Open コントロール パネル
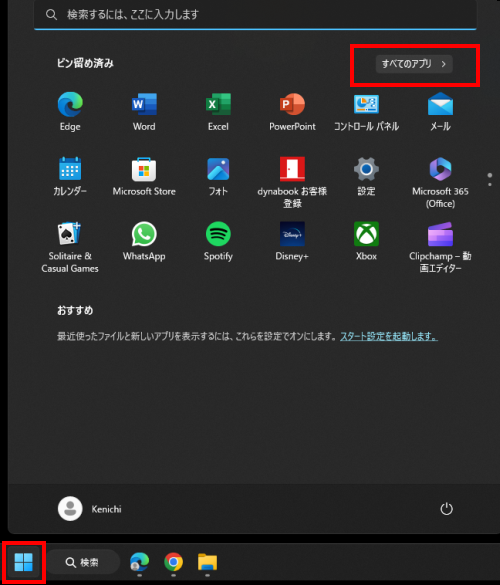This screenshot has width=500, height=585. [x=366, y=111]
